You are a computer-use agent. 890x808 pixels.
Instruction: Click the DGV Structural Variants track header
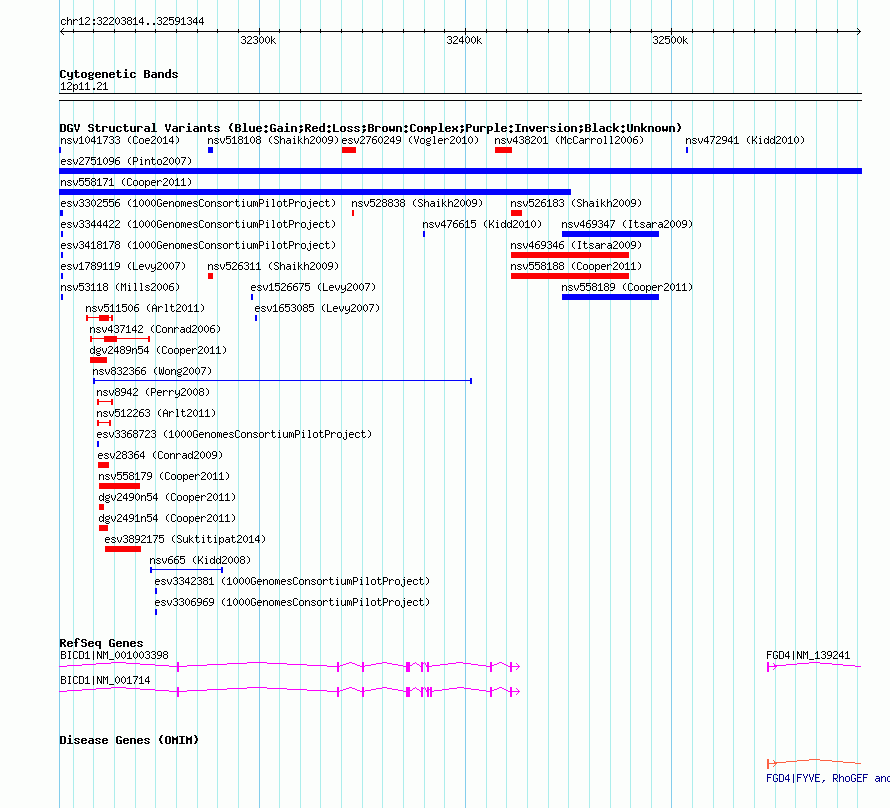click(x=371, y=128)
